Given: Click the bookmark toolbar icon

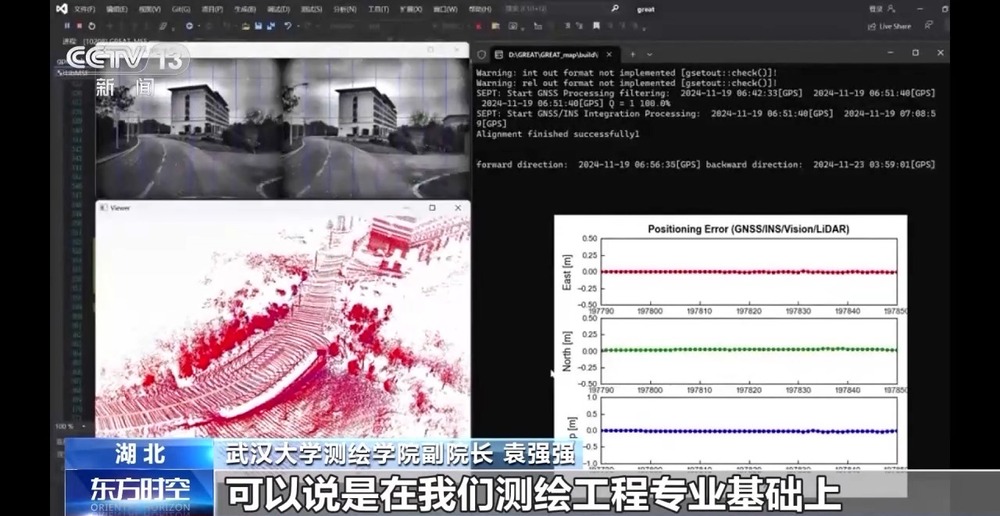Looking at the screenshot, I should 596,26.
